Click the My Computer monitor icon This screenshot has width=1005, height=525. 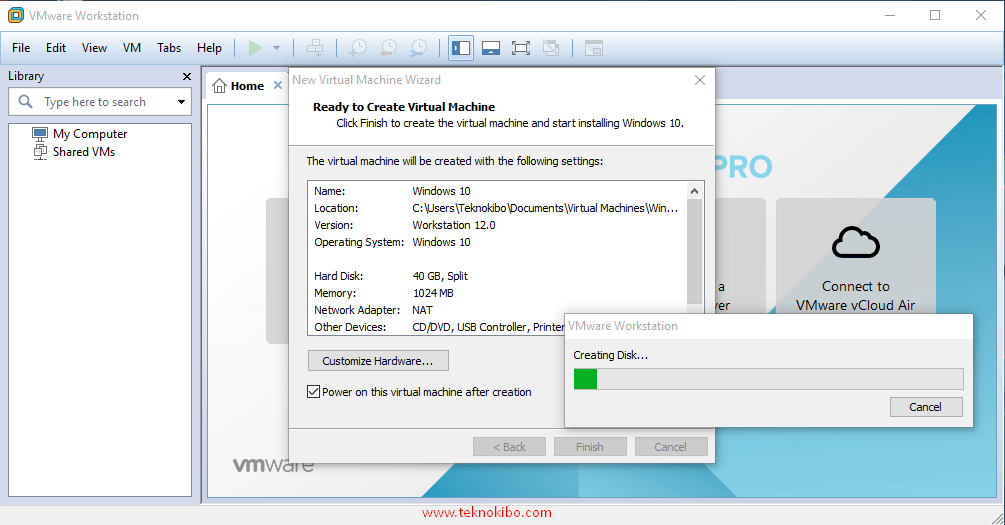[40, 134]
